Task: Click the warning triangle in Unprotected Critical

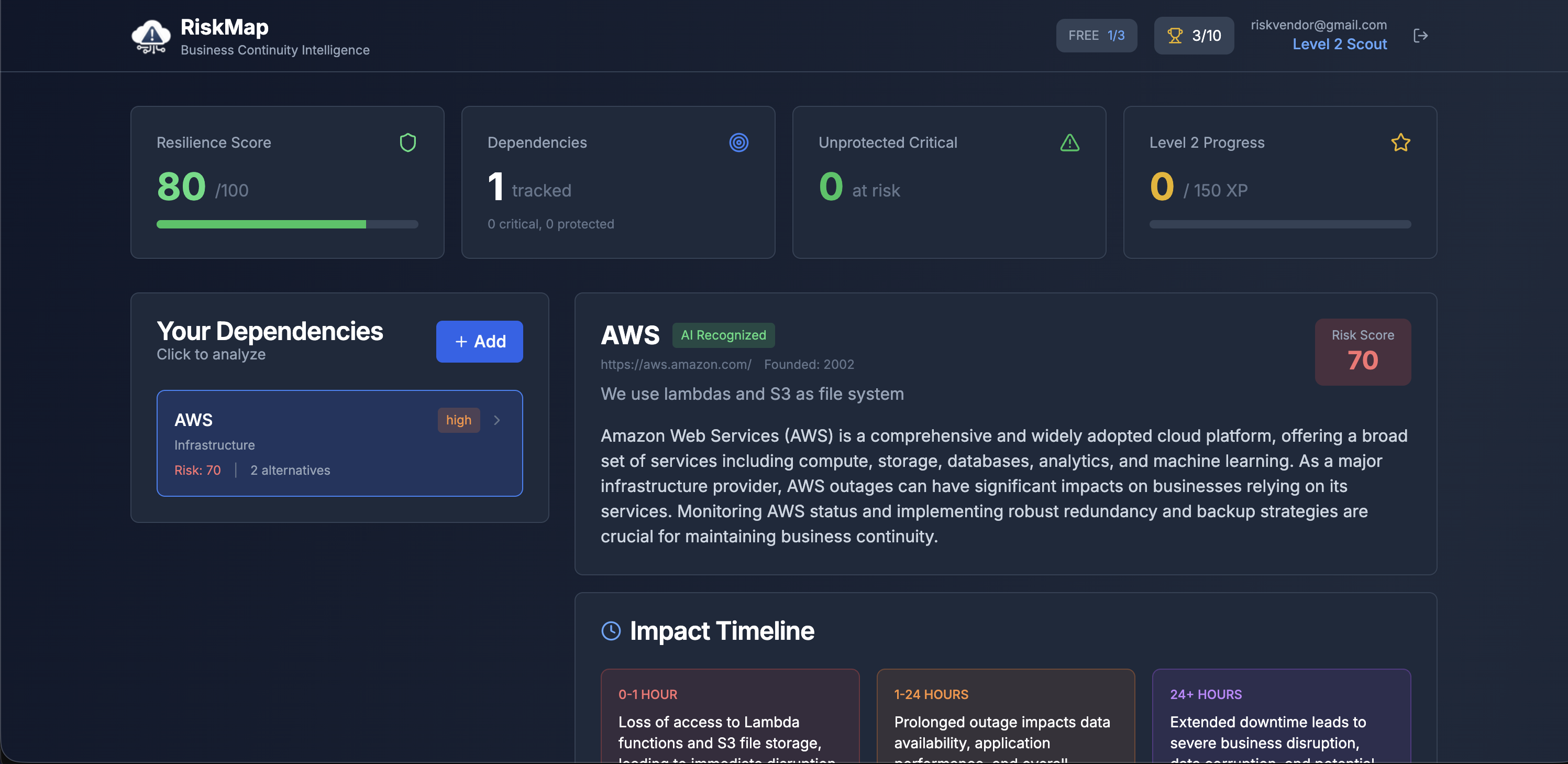Action: coord(1069,143)
